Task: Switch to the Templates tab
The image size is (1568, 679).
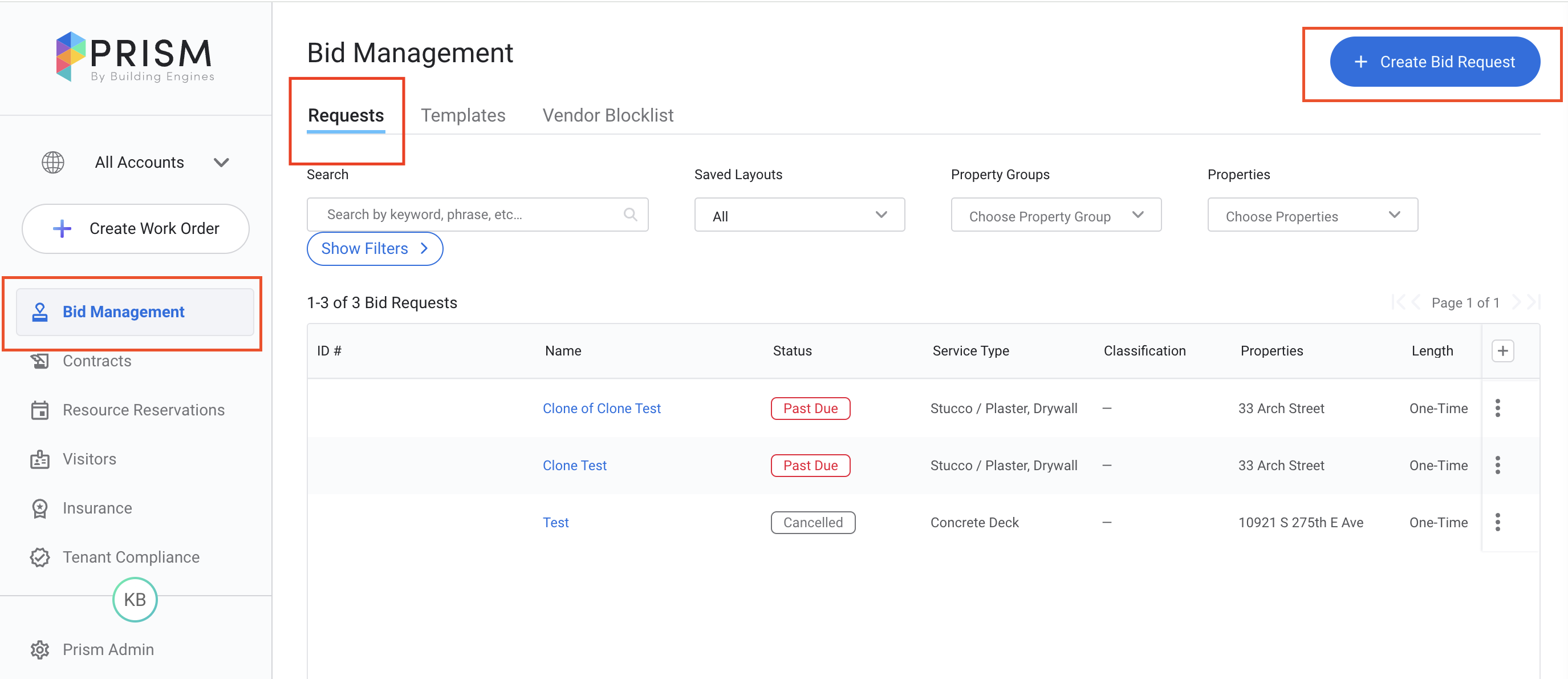Action: click(x=462, y=115)
